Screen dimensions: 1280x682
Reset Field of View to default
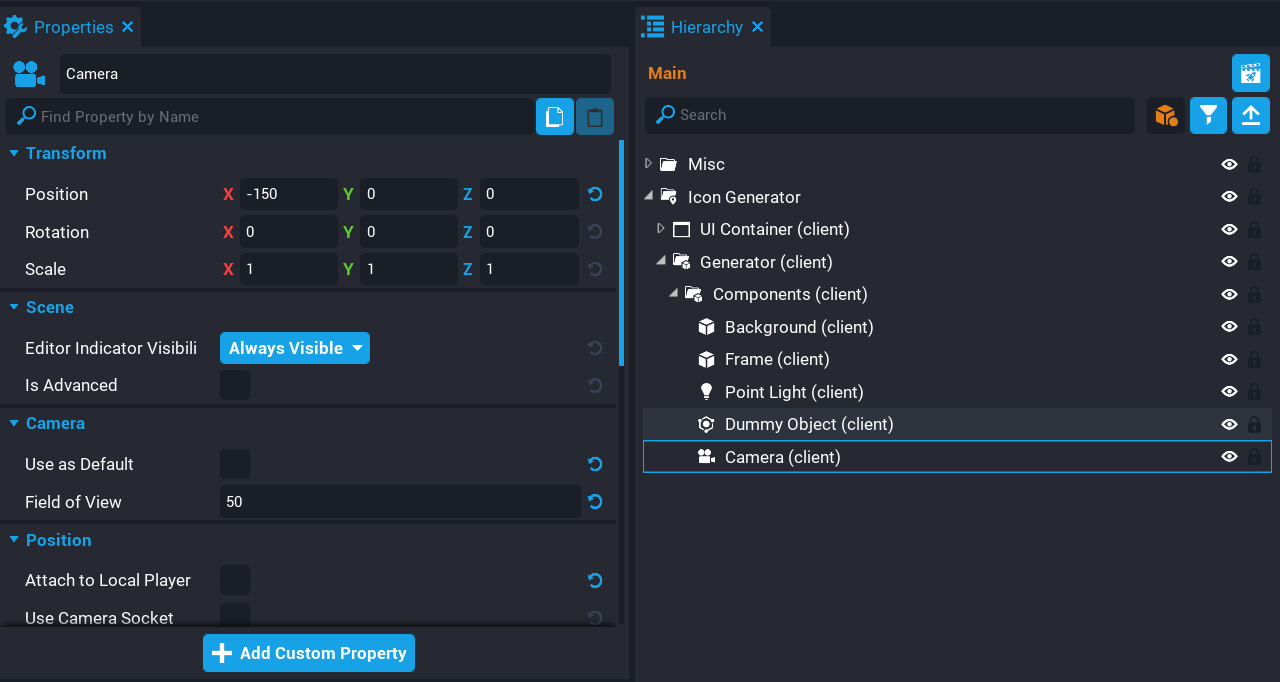pos(595,502)
